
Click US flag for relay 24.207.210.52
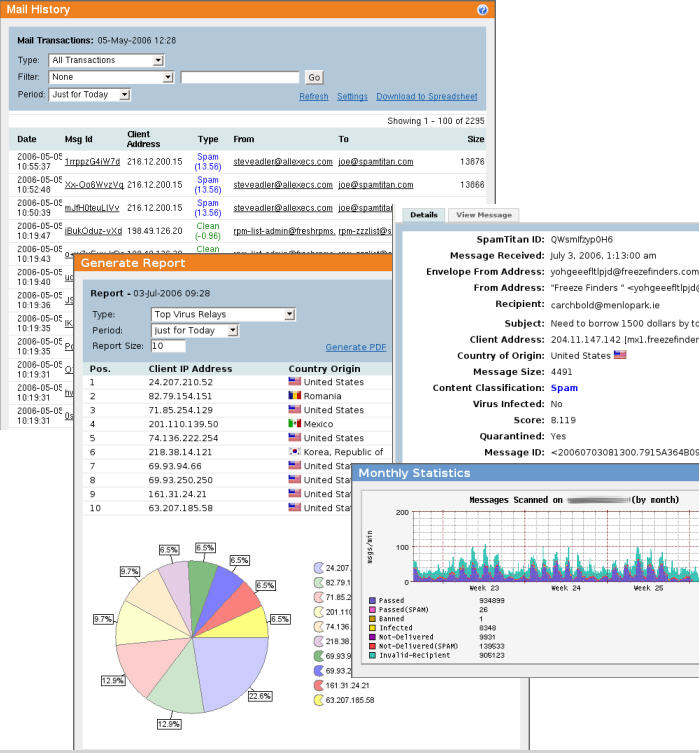click(295, 382)
